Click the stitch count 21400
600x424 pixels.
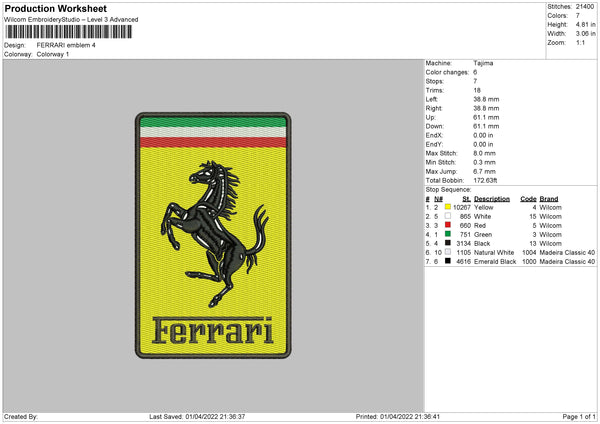pos(585,7)
